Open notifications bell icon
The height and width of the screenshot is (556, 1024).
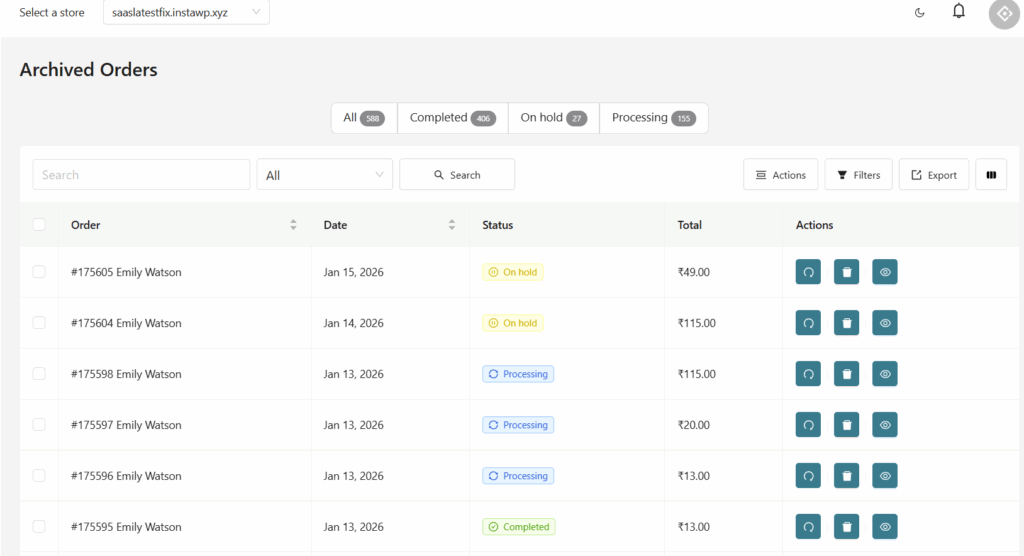[x=958, y=12]
